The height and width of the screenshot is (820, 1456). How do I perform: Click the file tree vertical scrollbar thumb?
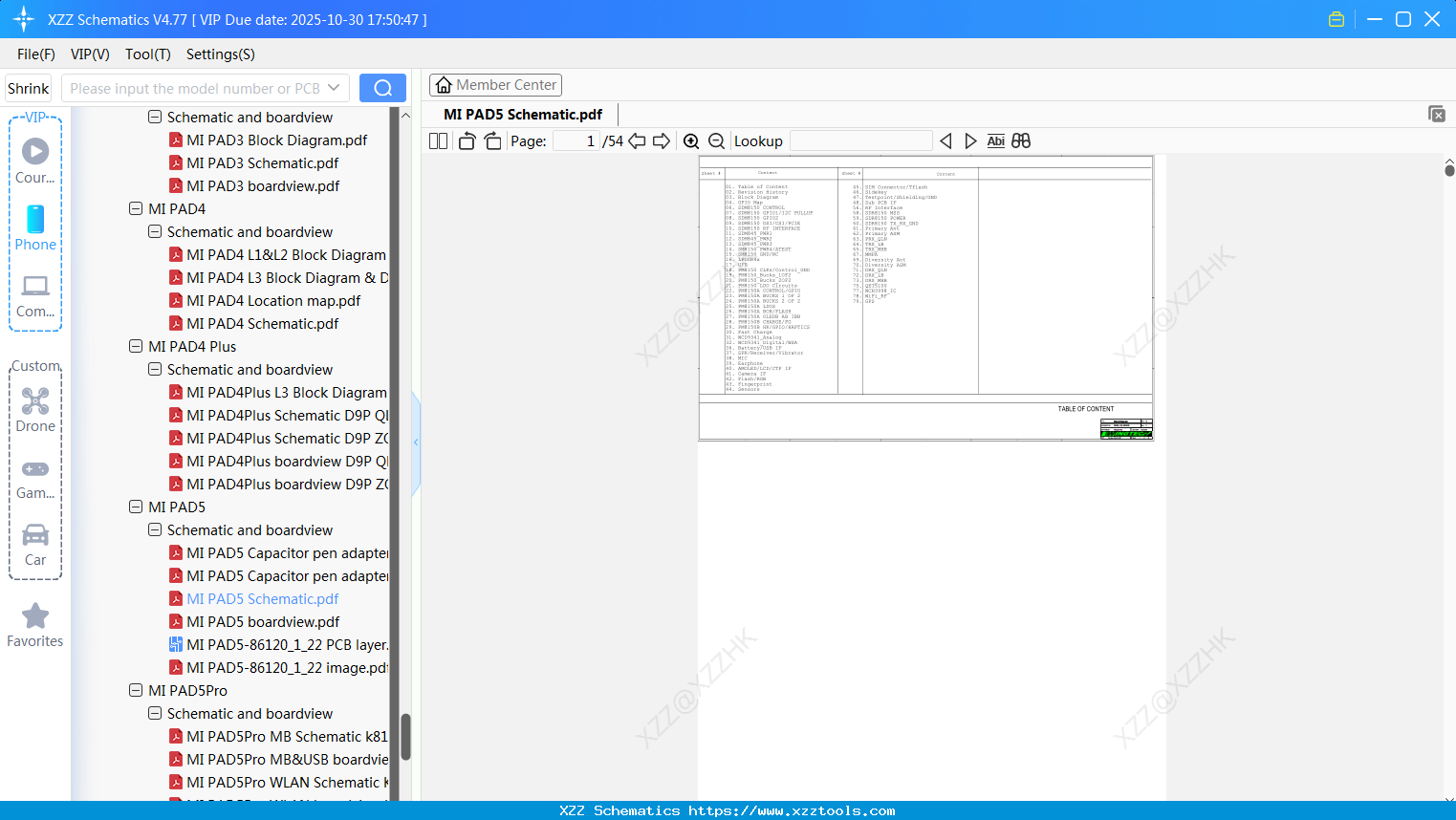tap(405, 737)
